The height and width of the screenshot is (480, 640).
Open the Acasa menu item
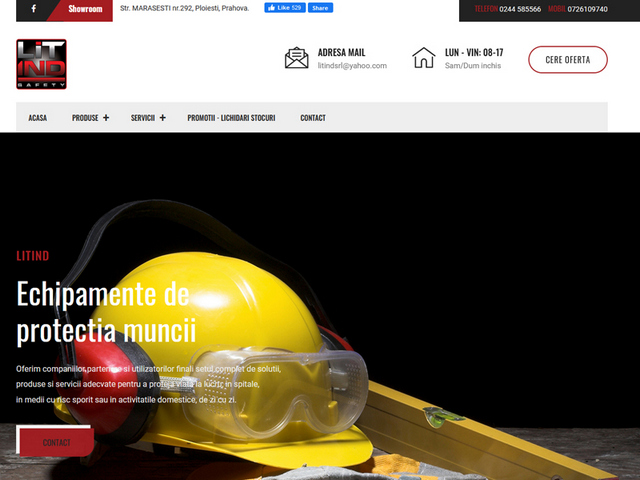38,118
